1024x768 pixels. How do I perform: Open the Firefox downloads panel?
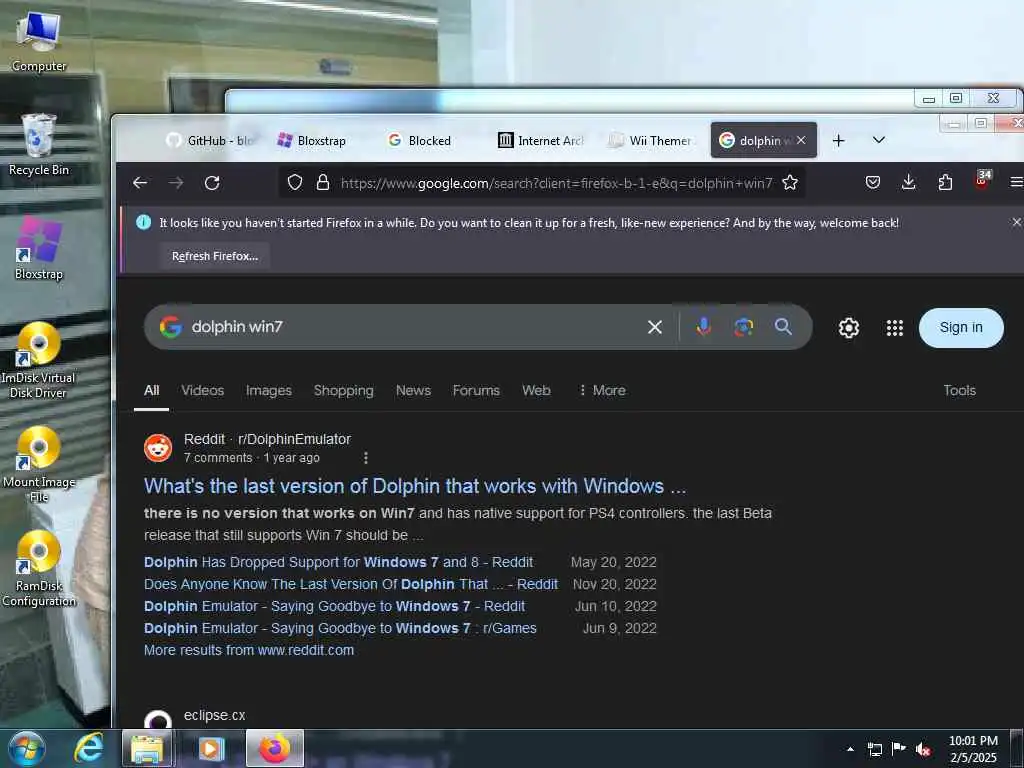(x=908, y=183)
